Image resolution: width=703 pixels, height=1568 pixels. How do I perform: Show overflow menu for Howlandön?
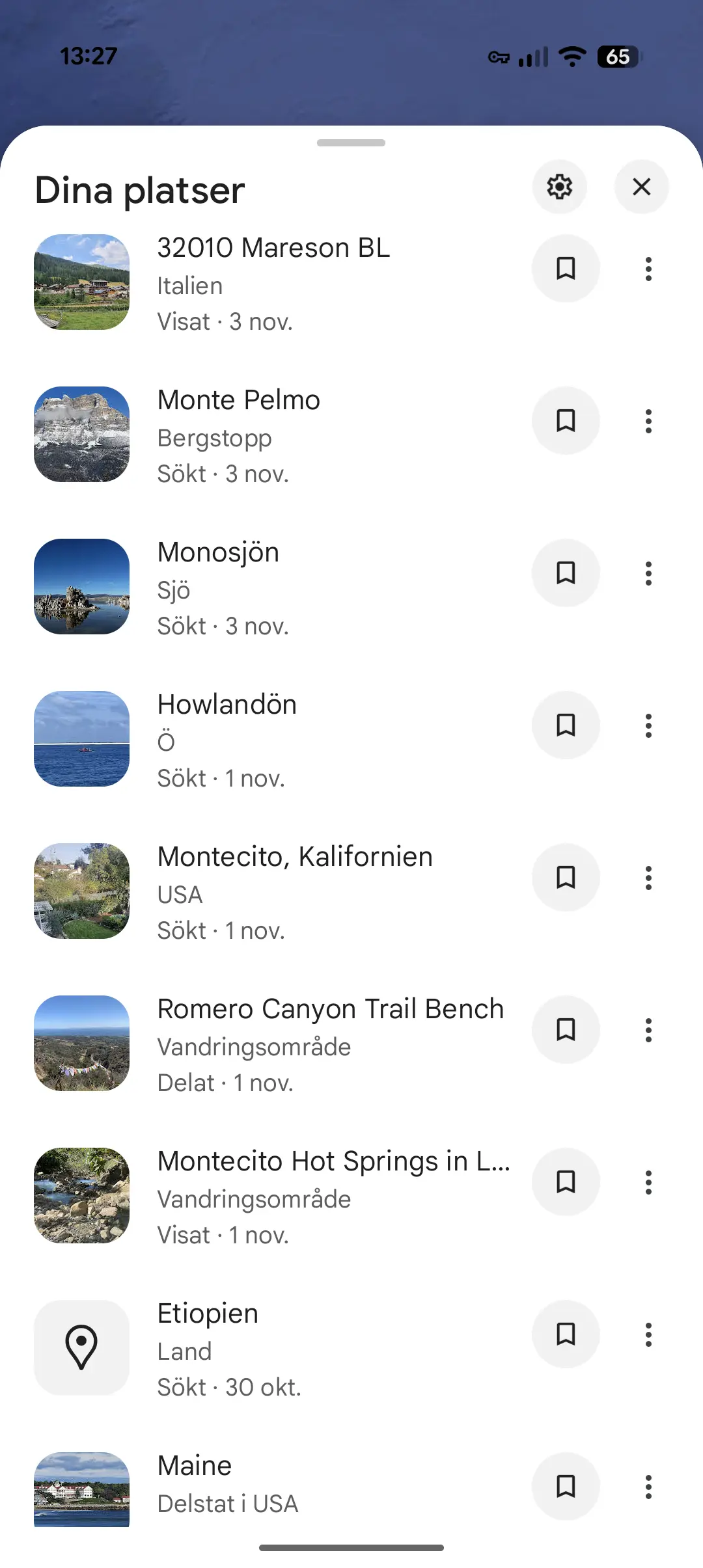pos(648,725)
